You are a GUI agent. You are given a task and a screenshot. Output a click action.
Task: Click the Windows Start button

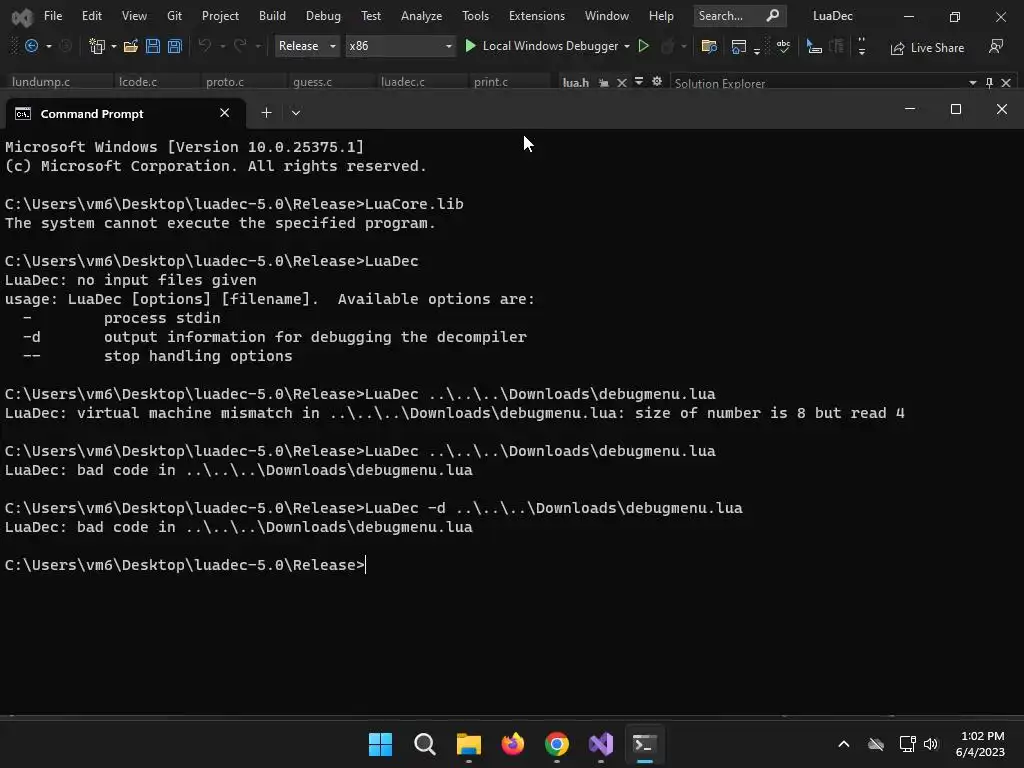[x=380, y=744]
